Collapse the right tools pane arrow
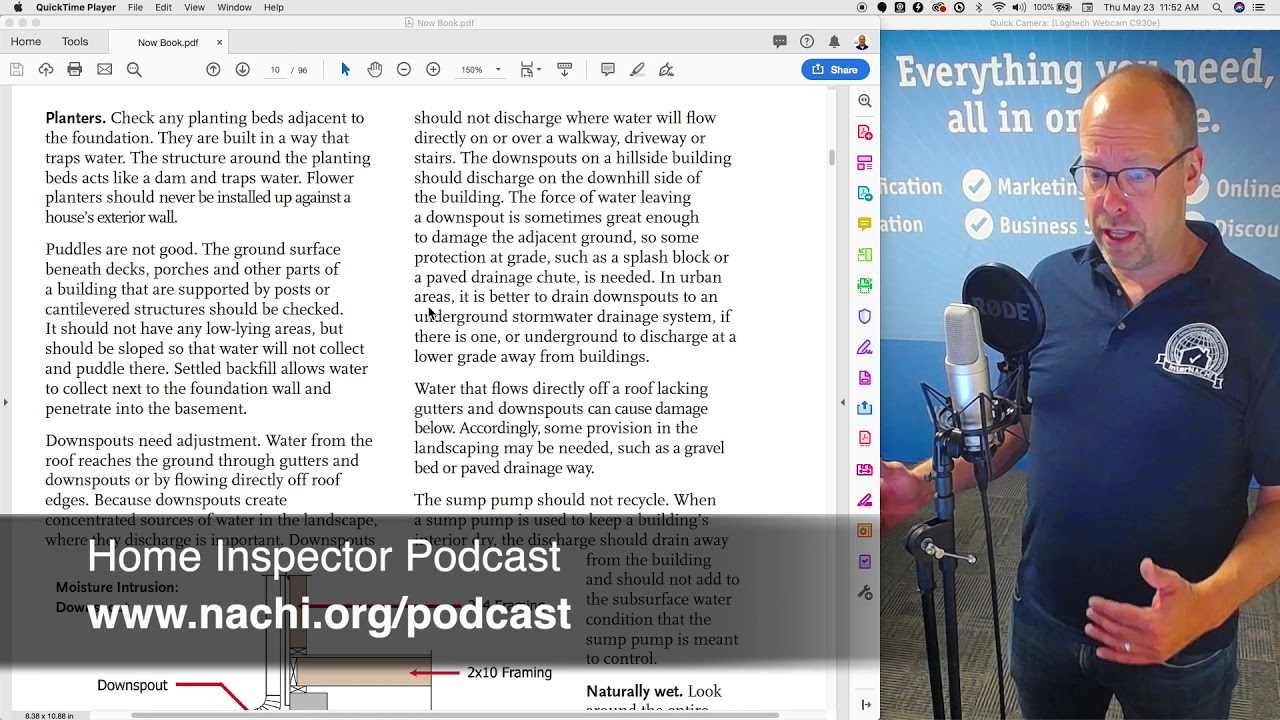Viewport: 1280px width, 720px height. (866, 705)
